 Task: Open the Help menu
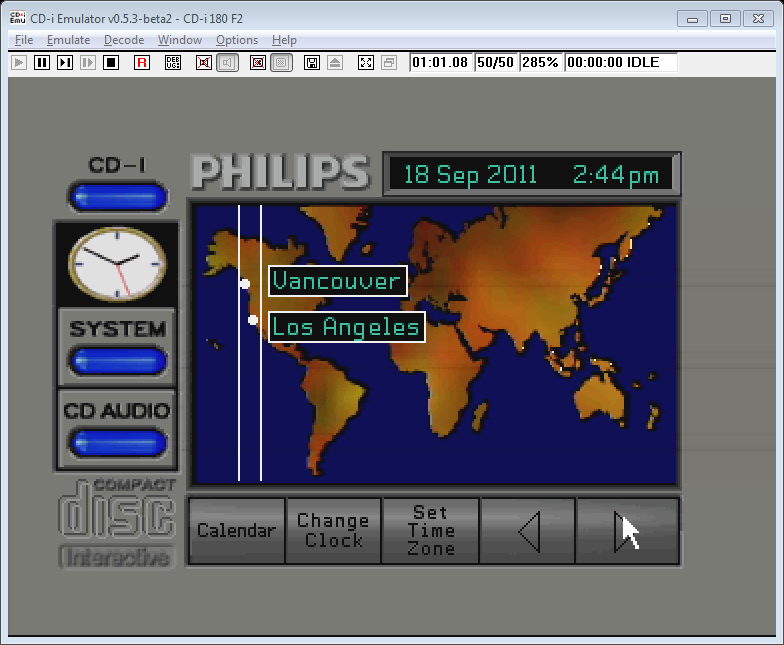[x=284, y=40]
